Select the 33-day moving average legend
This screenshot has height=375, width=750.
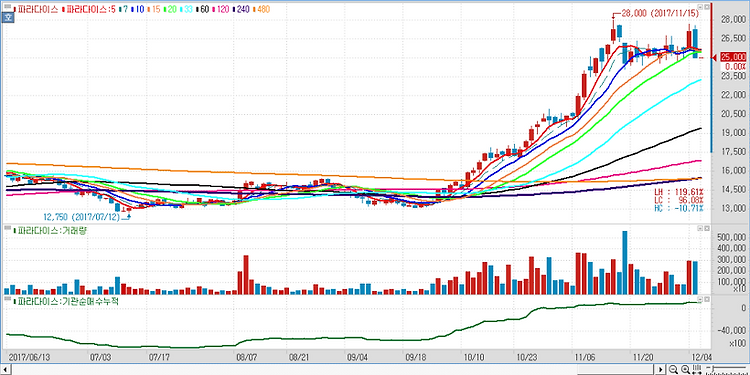point(186,9)
